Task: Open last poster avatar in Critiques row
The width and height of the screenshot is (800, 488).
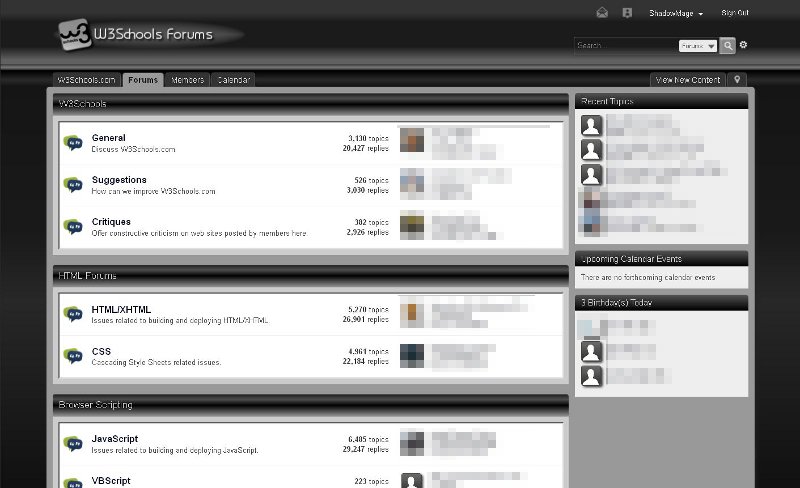Action: (412, 225)
